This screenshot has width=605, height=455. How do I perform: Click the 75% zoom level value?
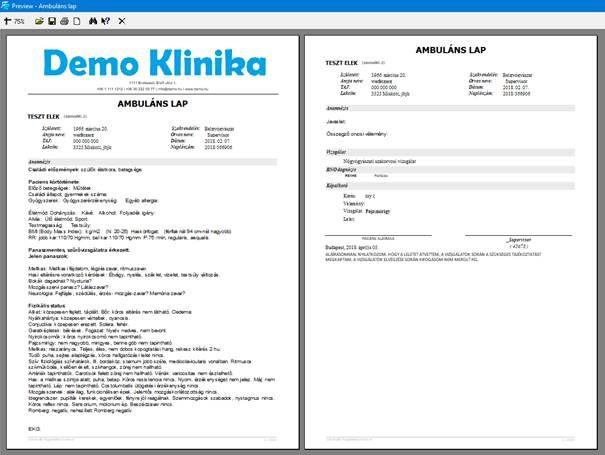pyautogui.click(x=19, y=21)
